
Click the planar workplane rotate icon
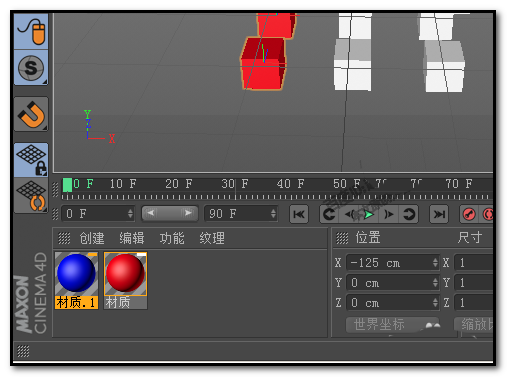click(31, 196)
